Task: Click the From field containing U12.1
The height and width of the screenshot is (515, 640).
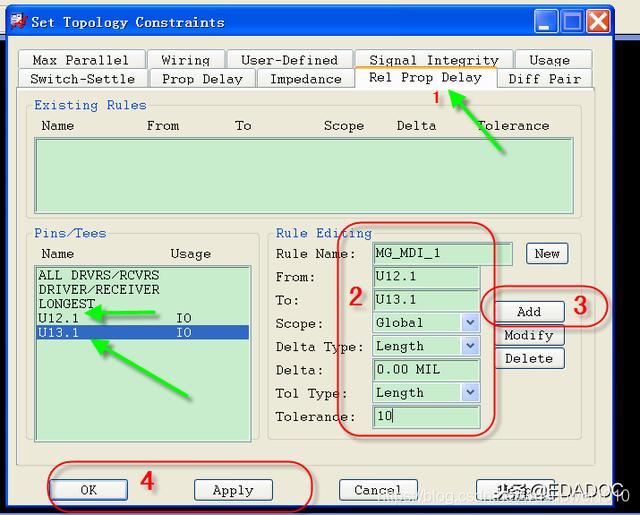Action: [426, 277]
